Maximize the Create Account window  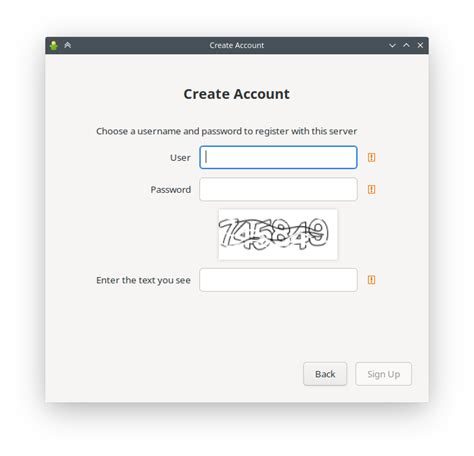pyautogui.click(x=406, y=45)
